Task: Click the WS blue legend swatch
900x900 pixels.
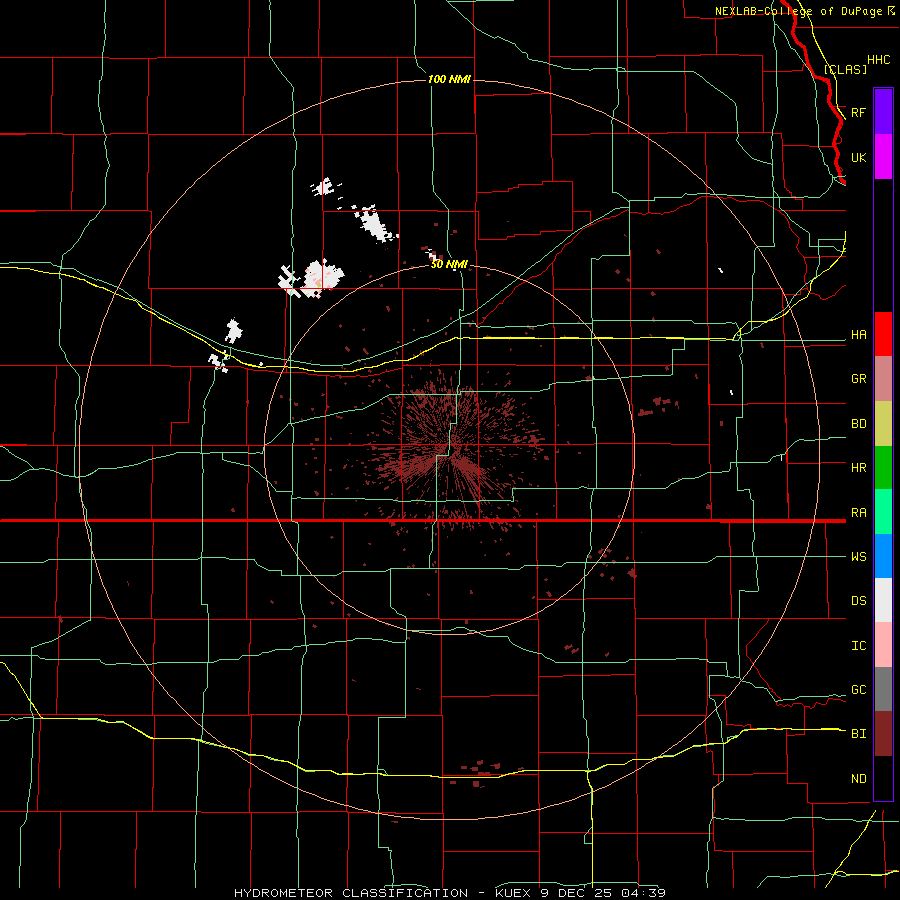Action: tap(883, 556)
